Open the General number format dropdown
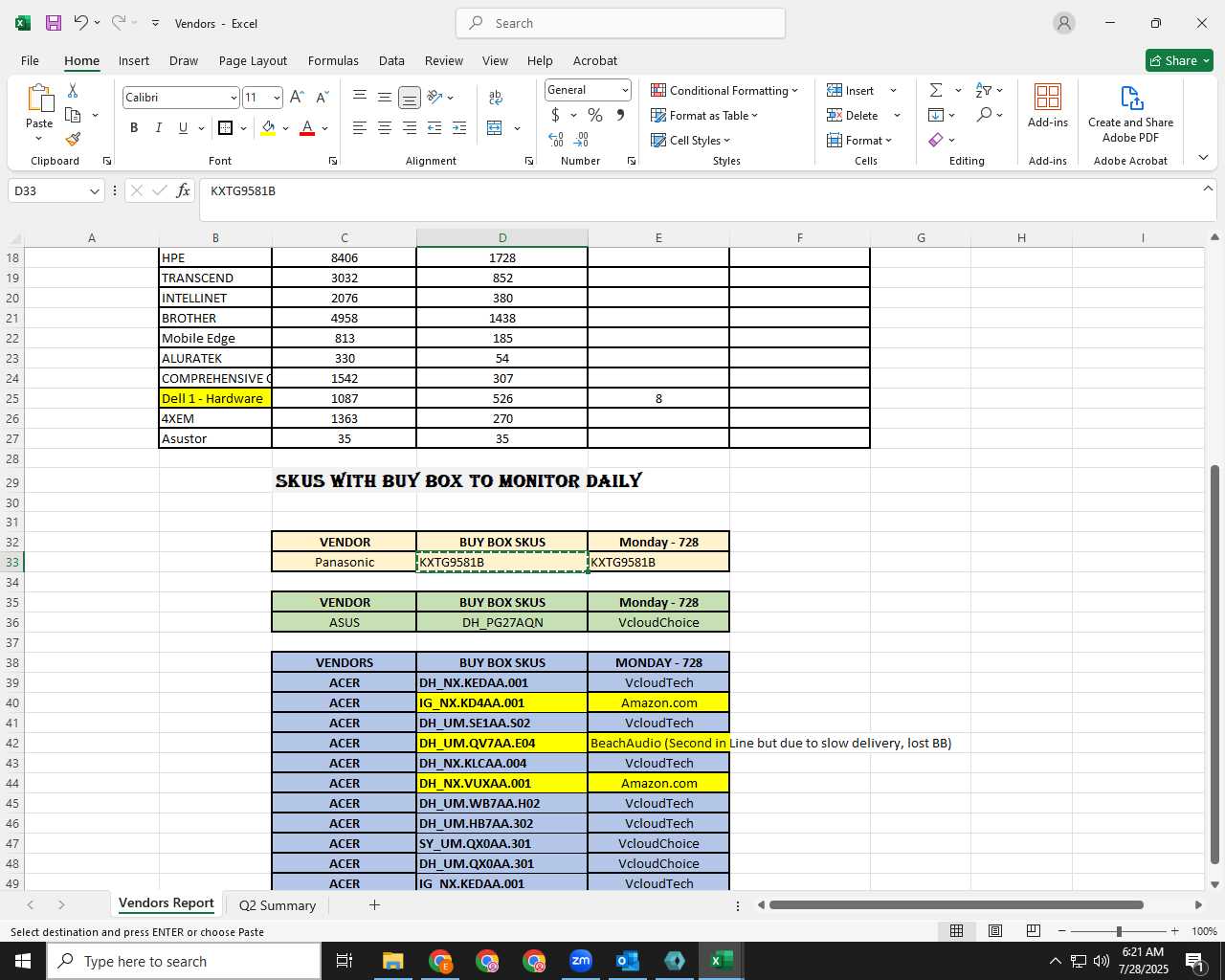1225x980 pixels. point(625,90)
